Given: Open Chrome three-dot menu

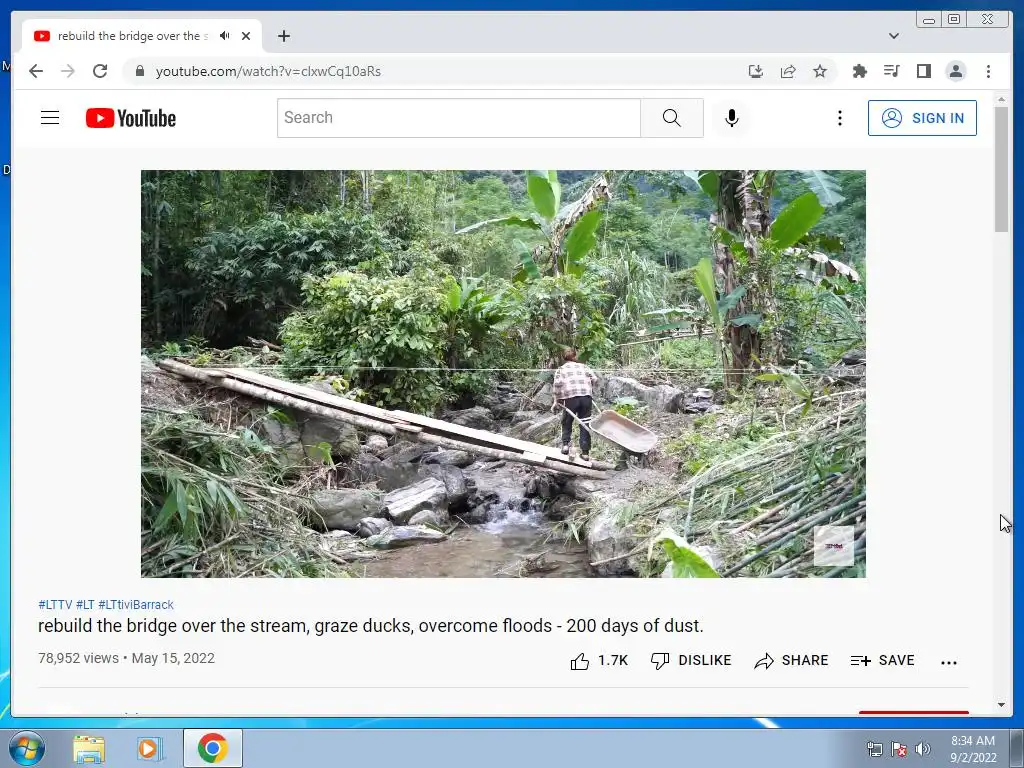Looking at the screenshot, I should (988, 71).
